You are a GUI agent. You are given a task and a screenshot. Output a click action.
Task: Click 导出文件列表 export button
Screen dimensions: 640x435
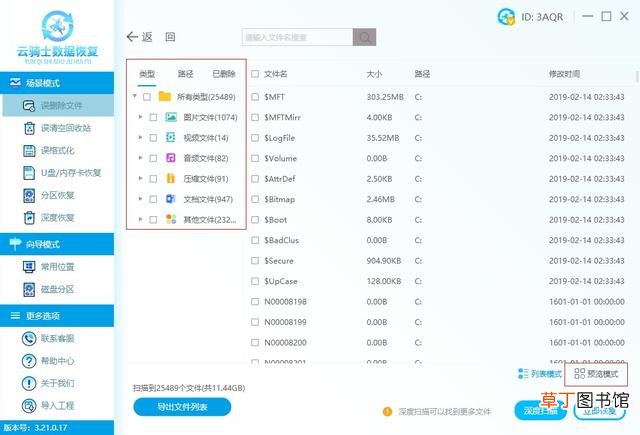pos(182,407)
